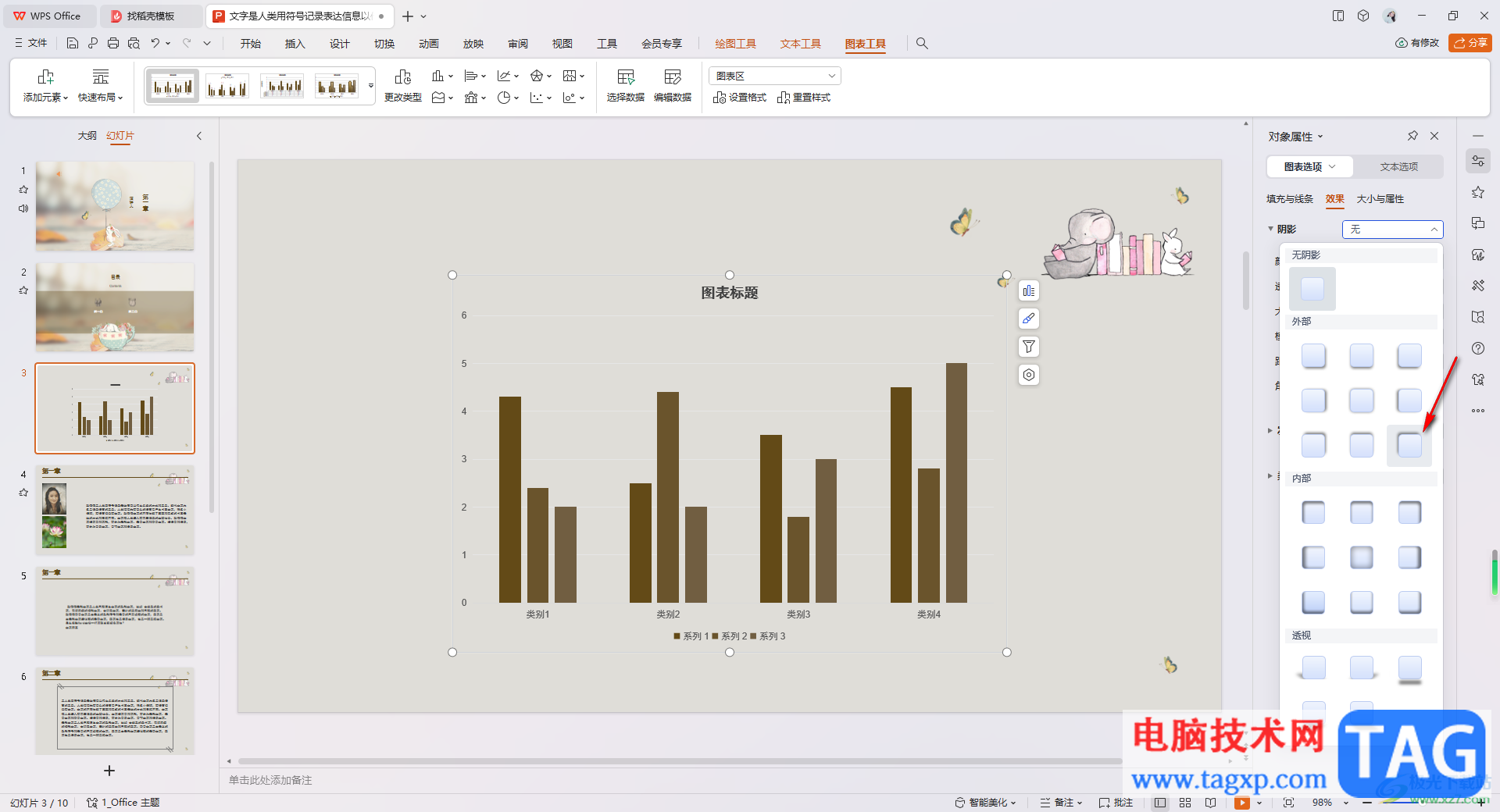
Task: Open the pie chart type dropdown
Action: 508,98
